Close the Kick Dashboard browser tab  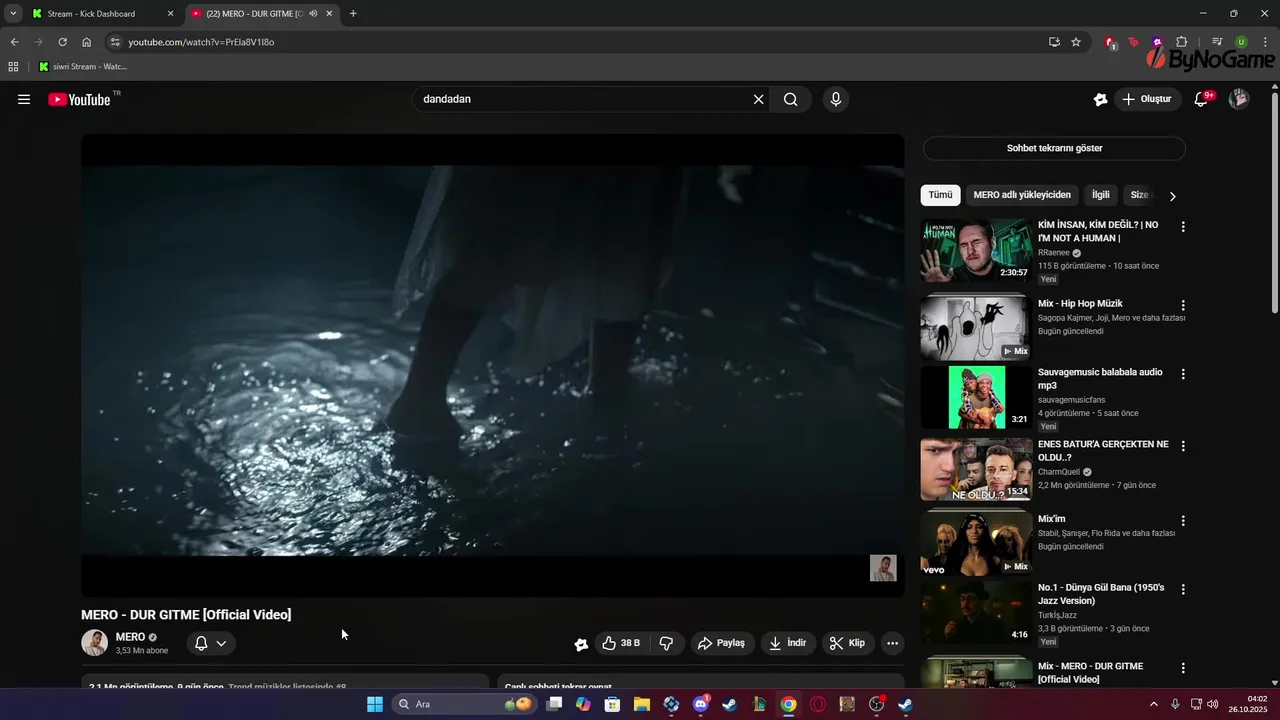click(x=170, y=14)
